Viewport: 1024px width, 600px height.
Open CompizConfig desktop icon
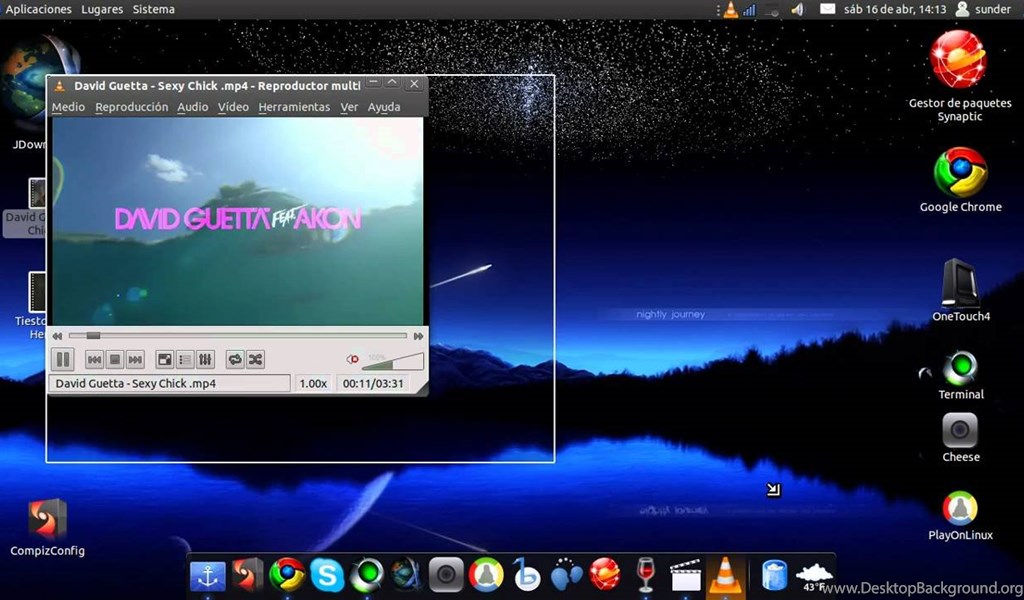[x=47, y=528]
